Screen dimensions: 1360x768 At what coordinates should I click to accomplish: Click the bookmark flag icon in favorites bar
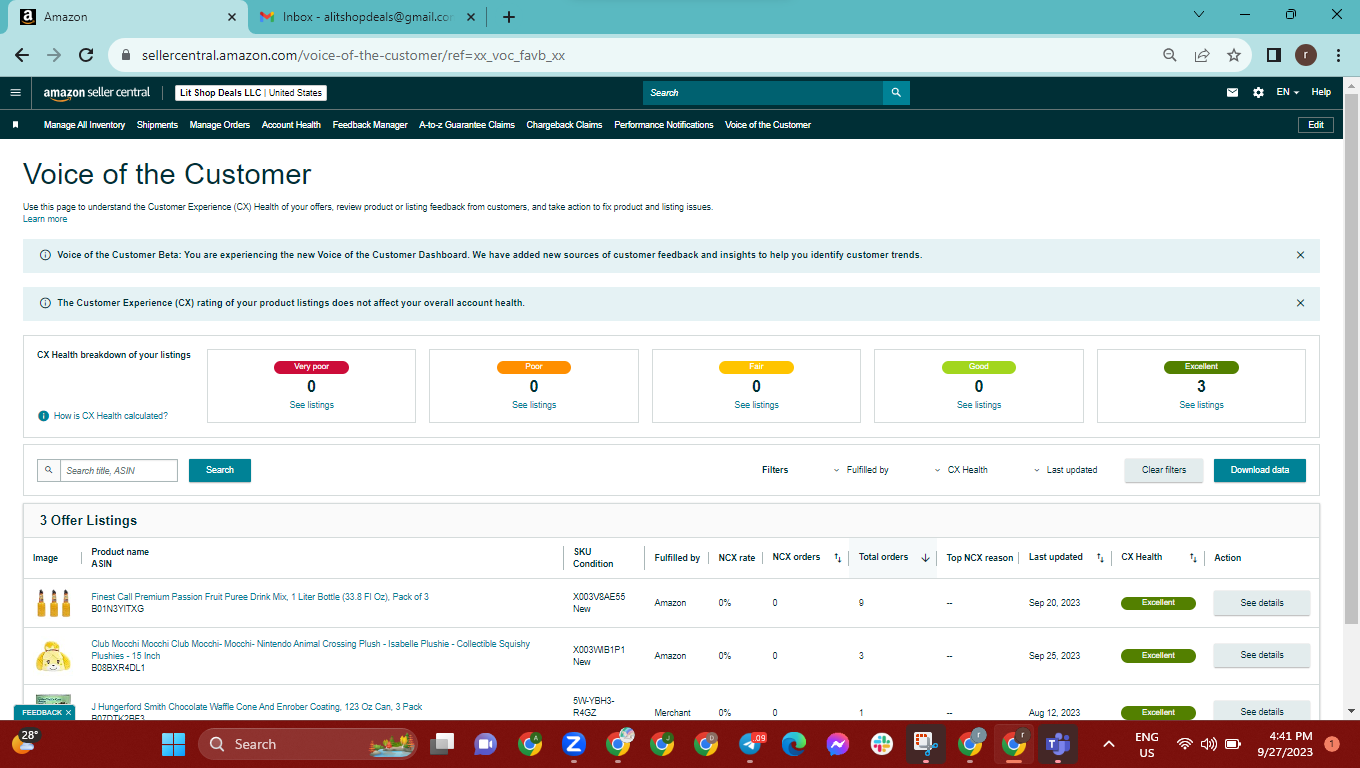(15, 125)
